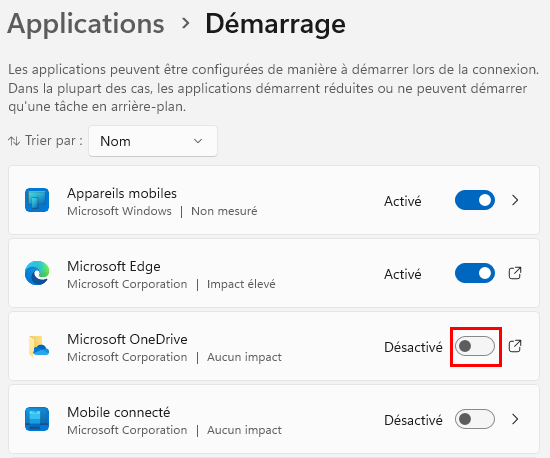The width and height of the screenshot is (550, 458).
Task: Open external link icon for Microsoft OneDrive
Action: (515, 346)
